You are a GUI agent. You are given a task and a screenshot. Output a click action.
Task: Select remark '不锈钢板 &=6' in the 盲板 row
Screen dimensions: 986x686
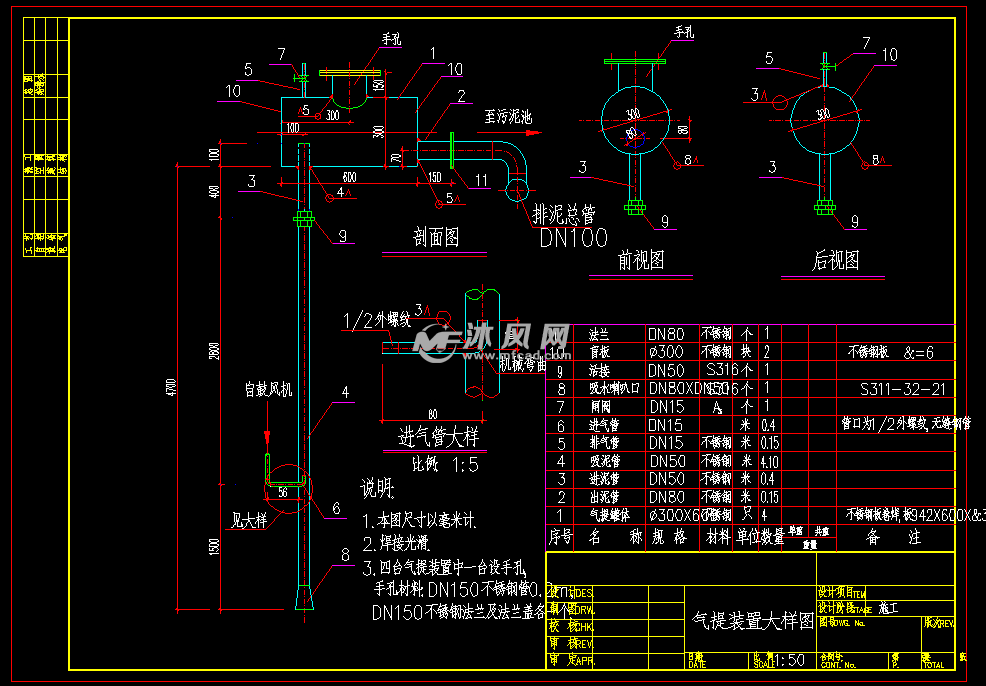coord(890,352)
